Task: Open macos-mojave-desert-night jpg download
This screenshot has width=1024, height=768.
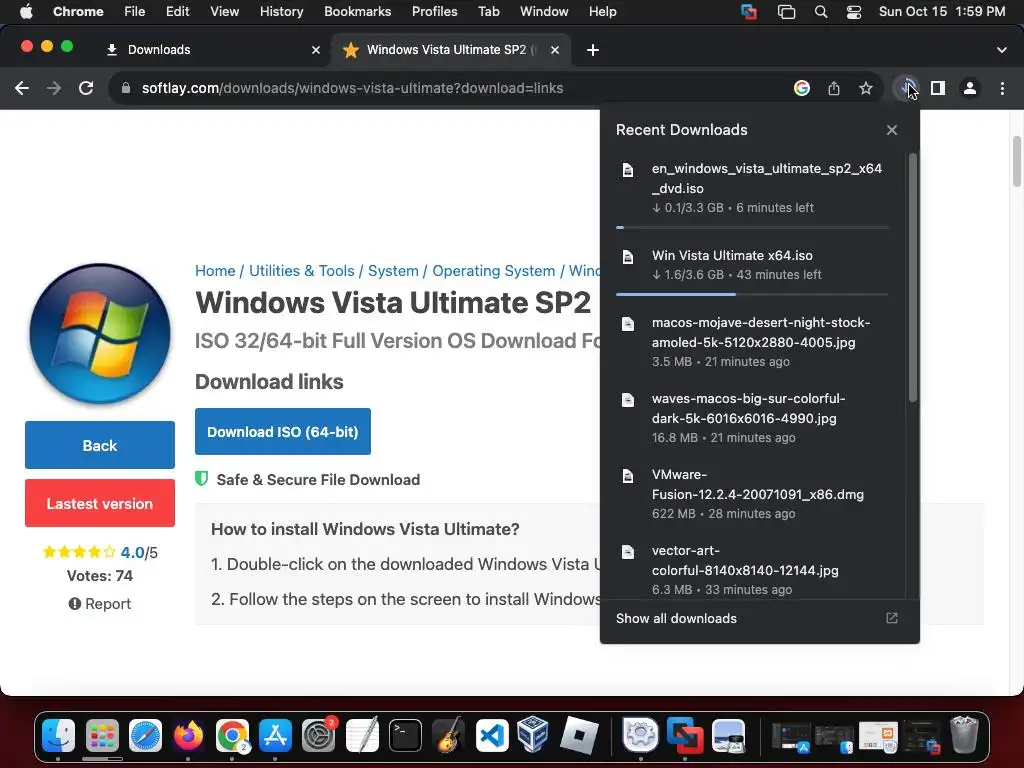Action: [752, 342]
